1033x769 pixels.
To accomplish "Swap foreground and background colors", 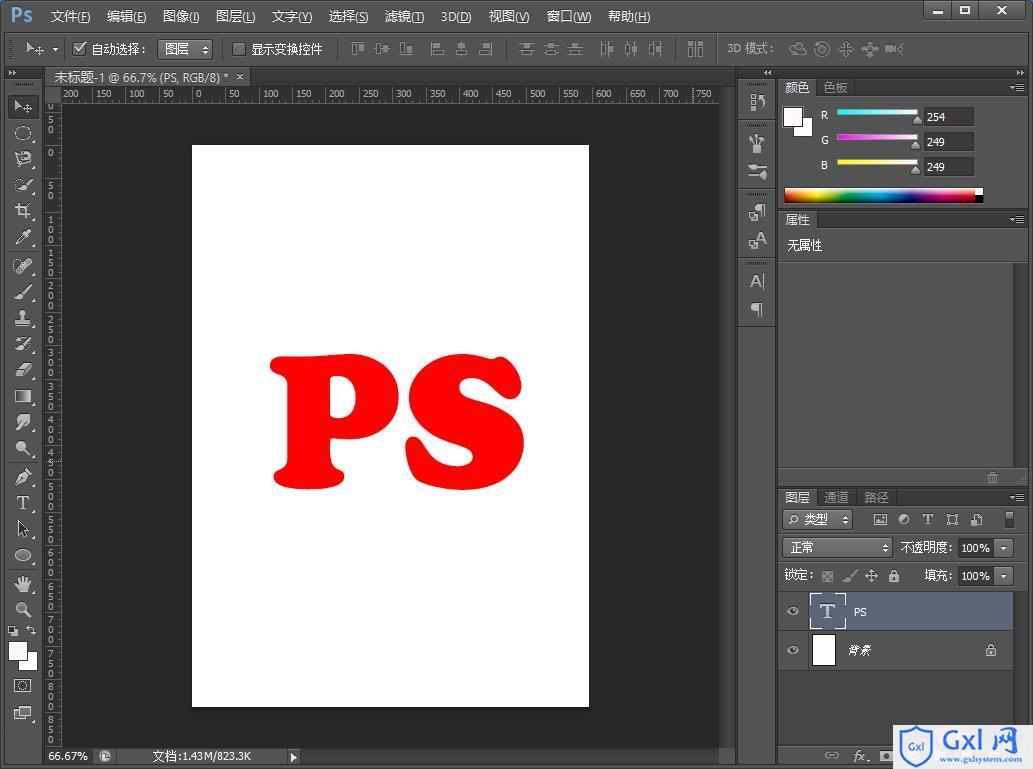I will (x=31, y=630).
